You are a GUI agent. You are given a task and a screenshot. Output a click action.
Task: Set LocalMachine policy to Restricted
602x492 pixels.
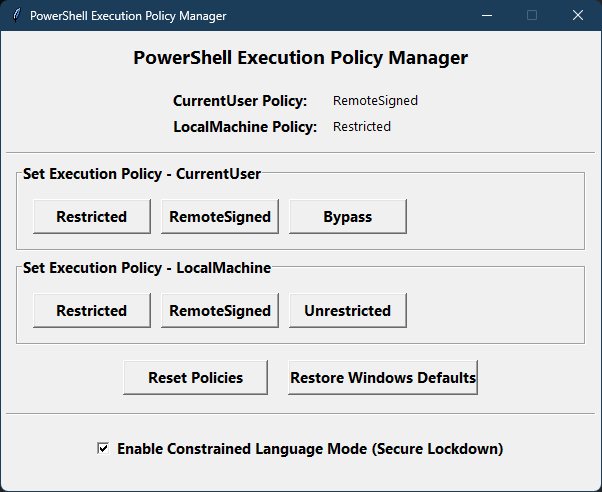[x=92, y=310]
